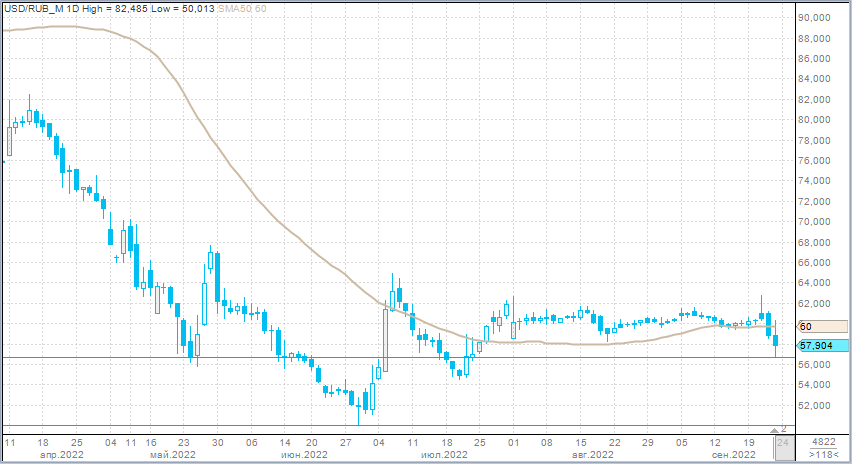The image size is (852, 464).
Task: Select the highlighted 24 date box
Action: (783, 442)
